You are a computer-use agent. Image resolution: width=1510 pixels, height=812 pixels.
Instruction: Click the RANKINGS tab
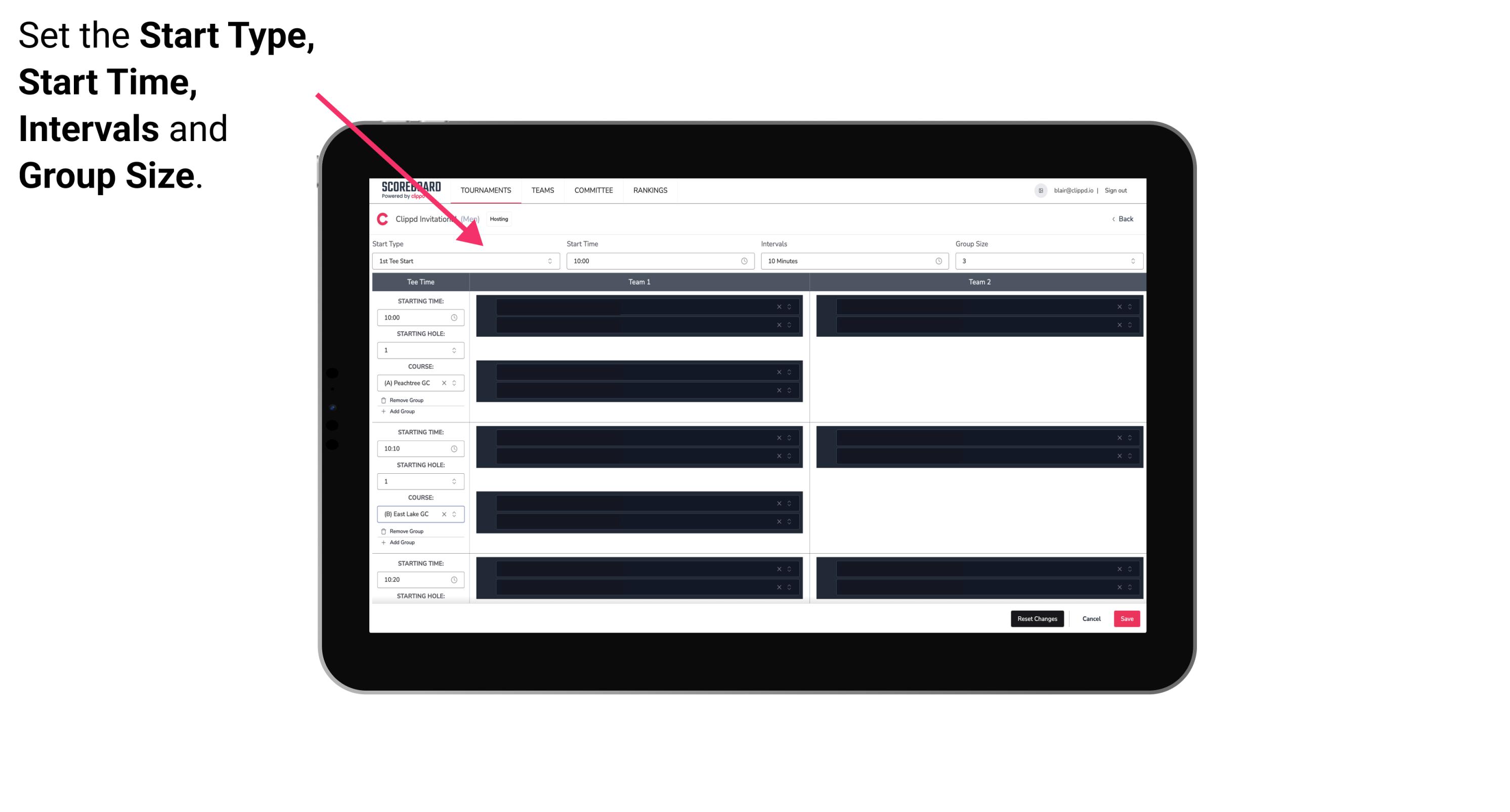click(x=650, y=190)
